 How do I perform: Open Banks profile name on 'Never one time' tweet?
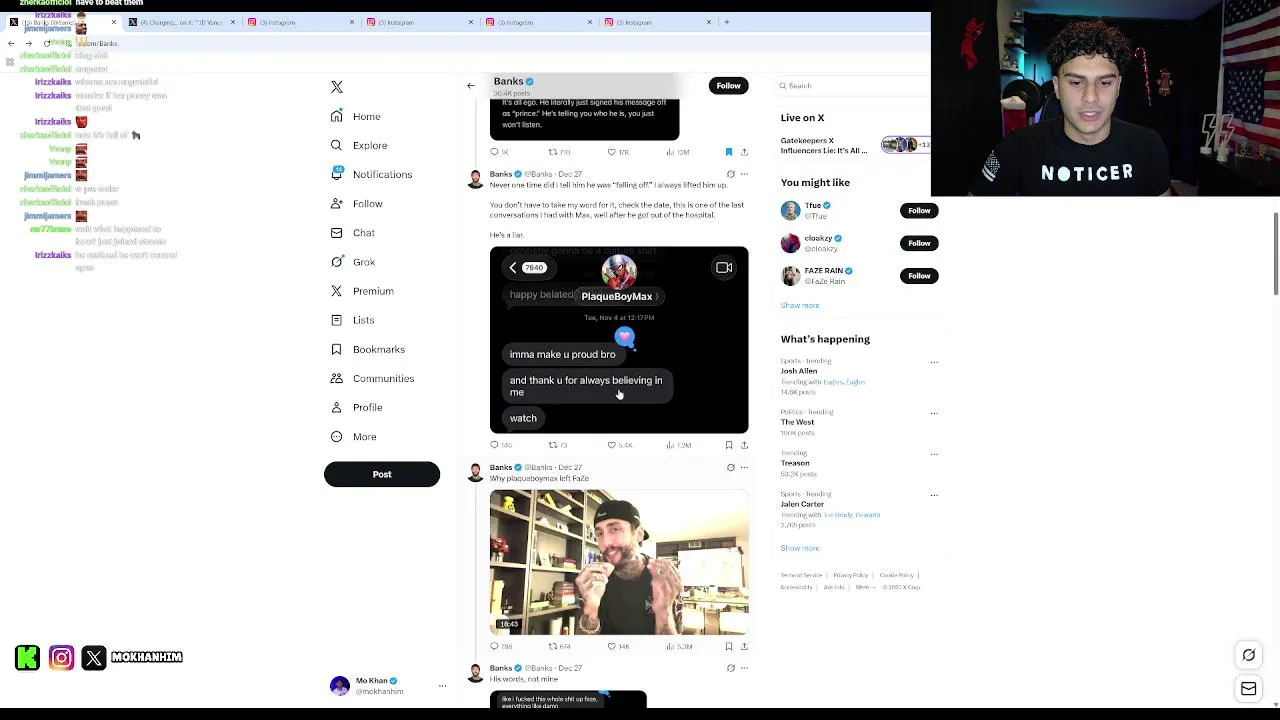pos(501,174)
